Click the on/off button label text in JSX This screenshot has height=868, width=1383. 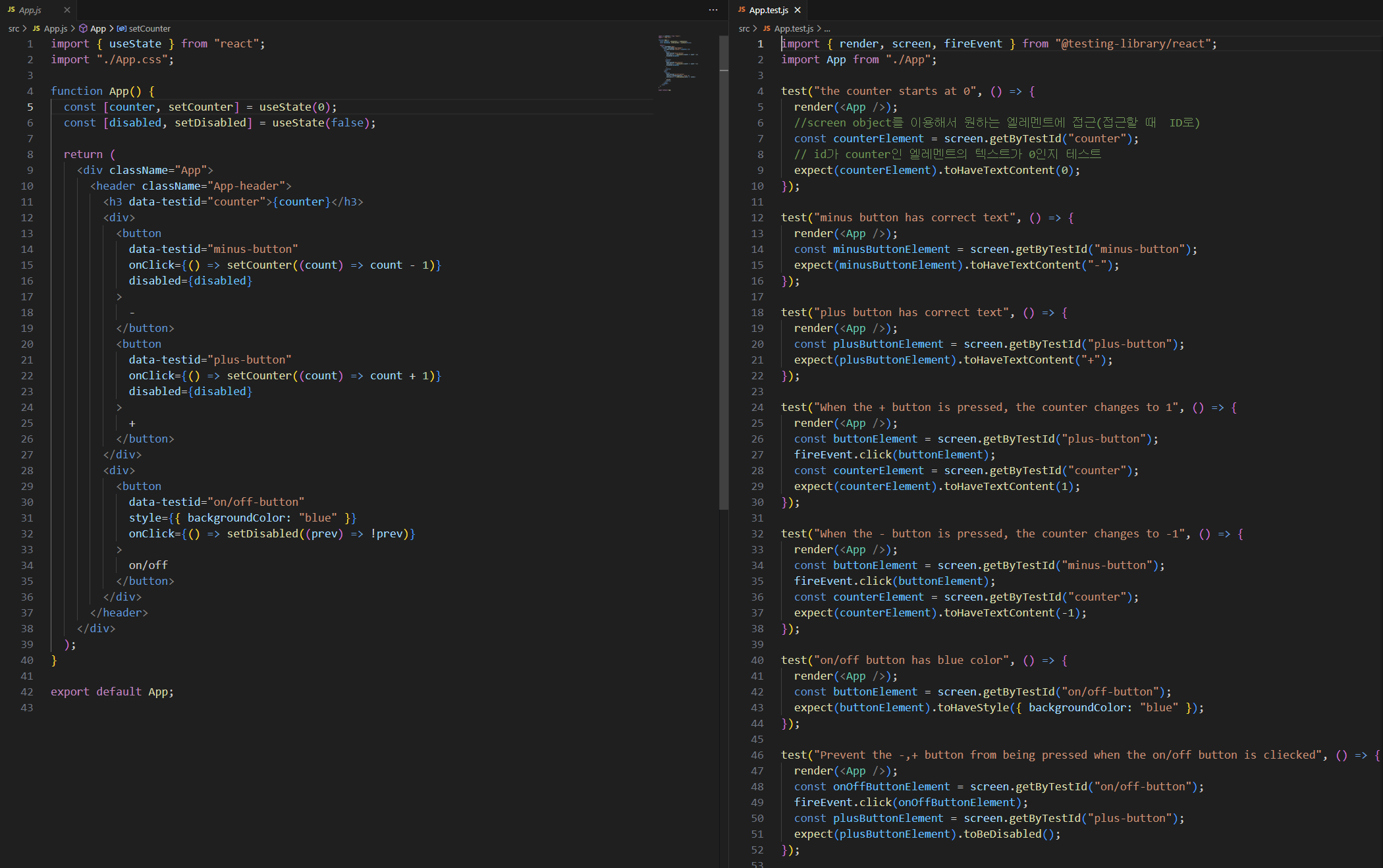point(148,565)
